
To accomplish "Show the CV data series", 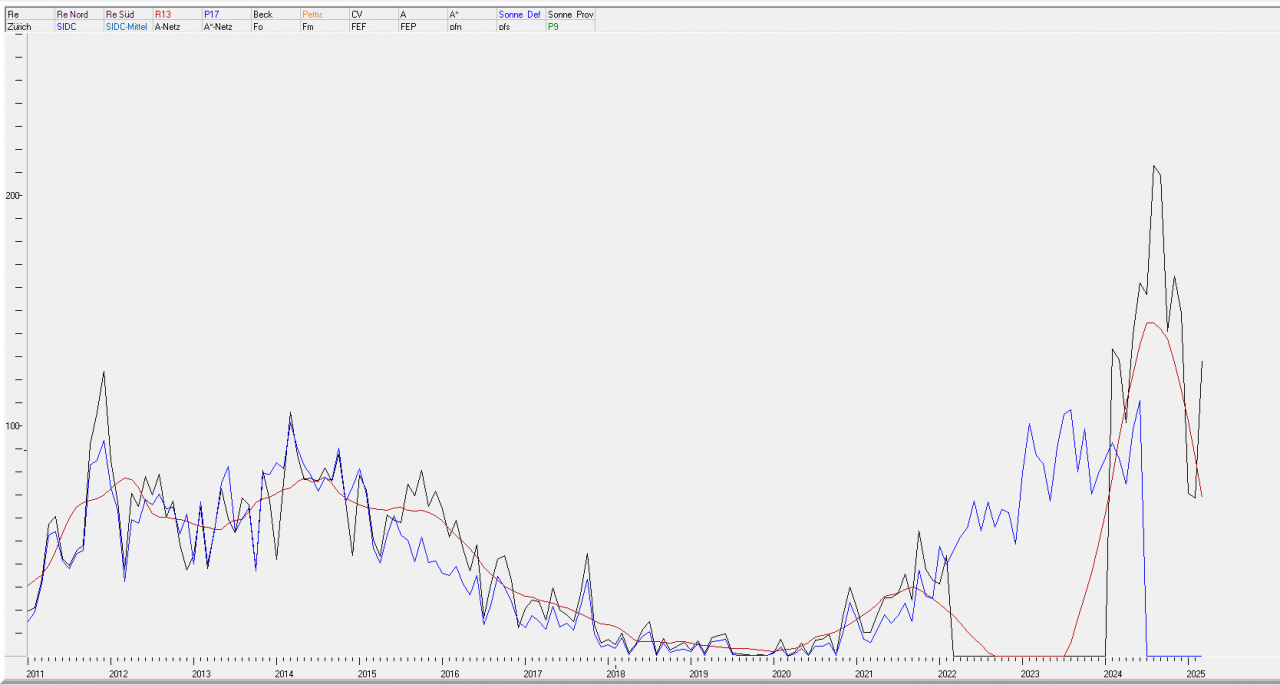I will point(357,15).
